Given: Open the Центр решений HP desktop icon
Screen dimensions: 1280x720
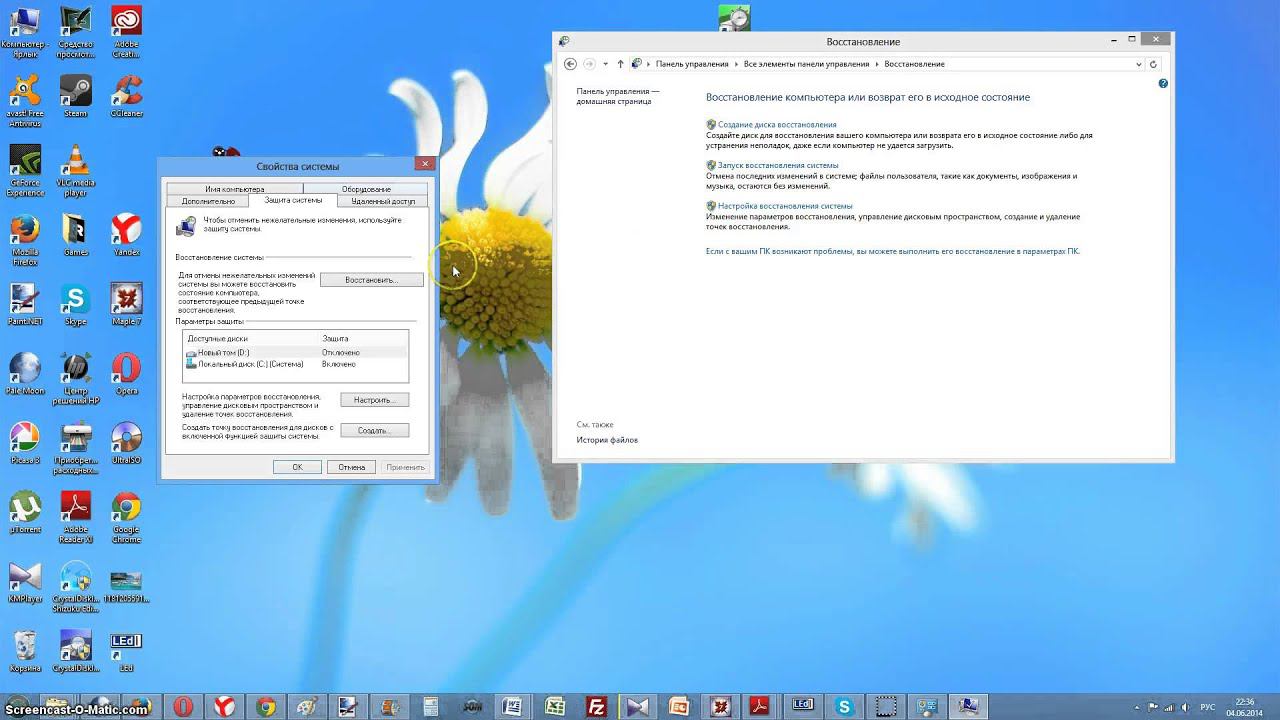Looking at the screenshot, I should point(75,379).
